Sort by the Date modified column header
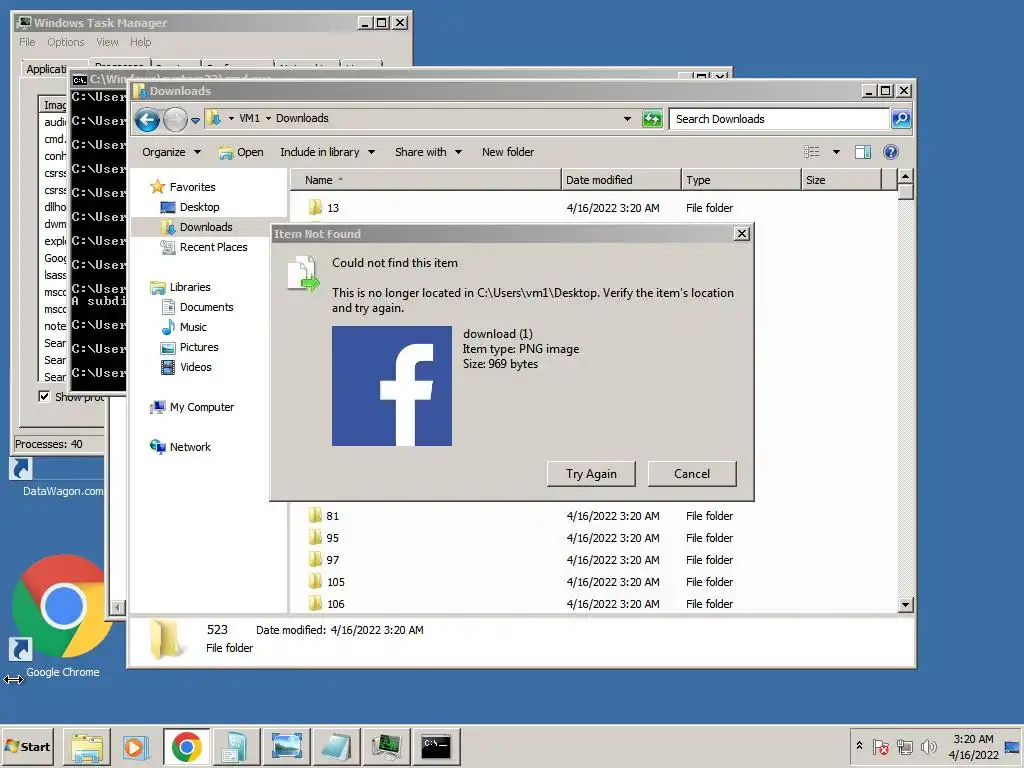 pyautogui.click(x=621, y=180)
